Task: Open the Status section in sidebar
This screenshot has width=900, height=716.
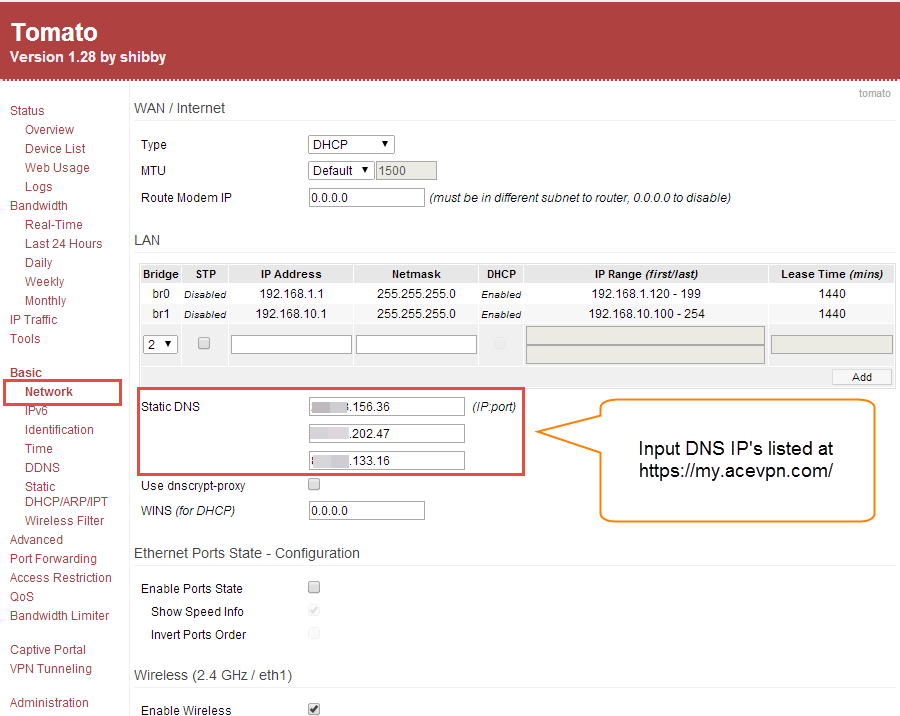Action: [27, 111]
